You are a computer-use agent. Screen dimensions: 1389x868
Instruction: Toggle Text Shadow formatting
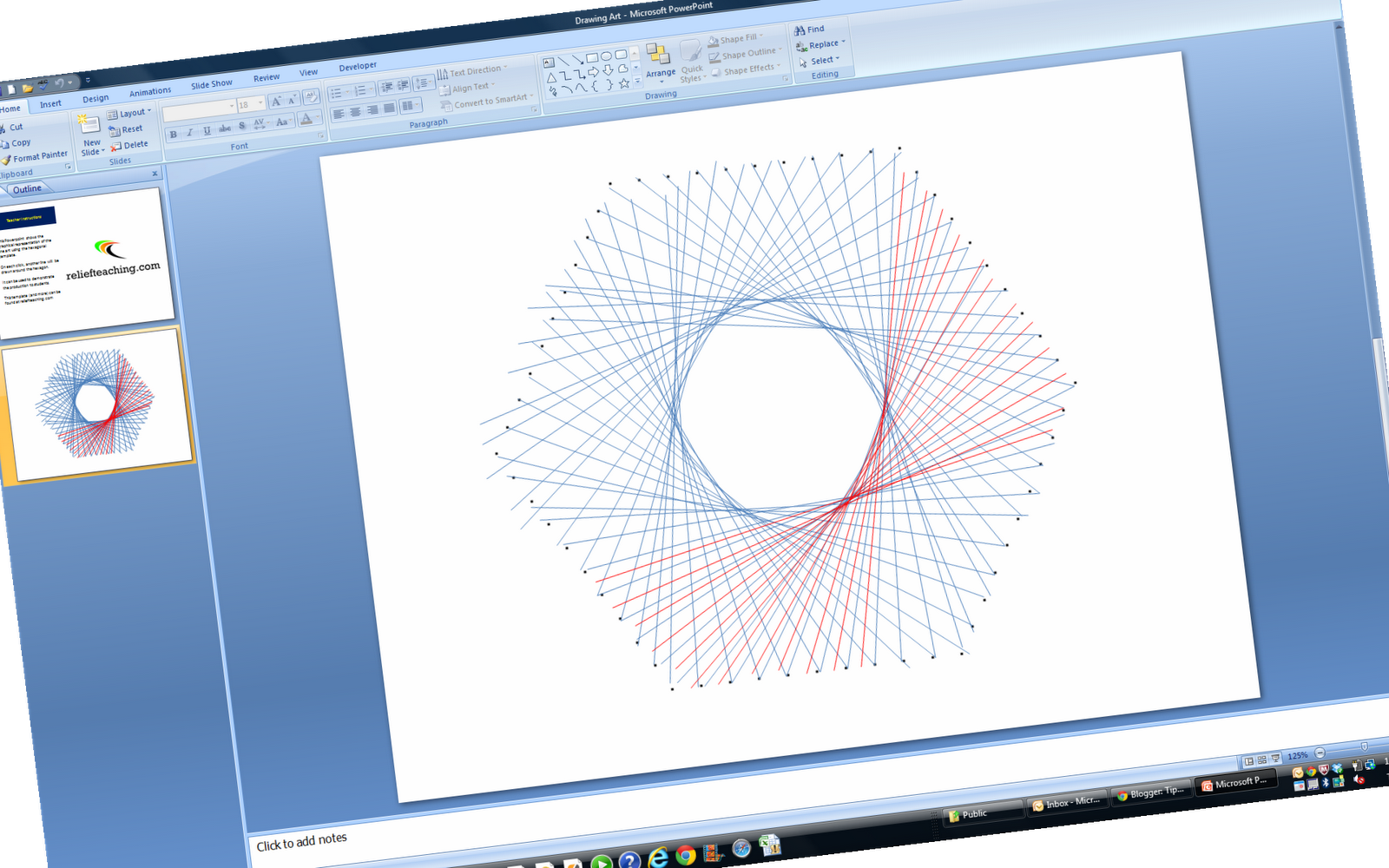click(242, 127)
